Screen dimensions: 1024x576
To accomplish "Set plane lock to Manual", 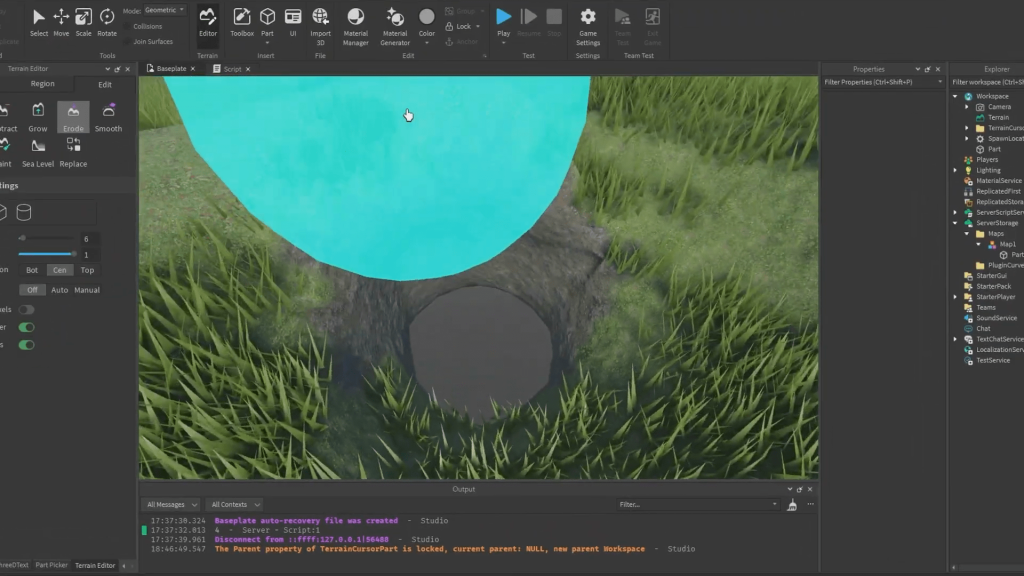I will click(87, 290).
